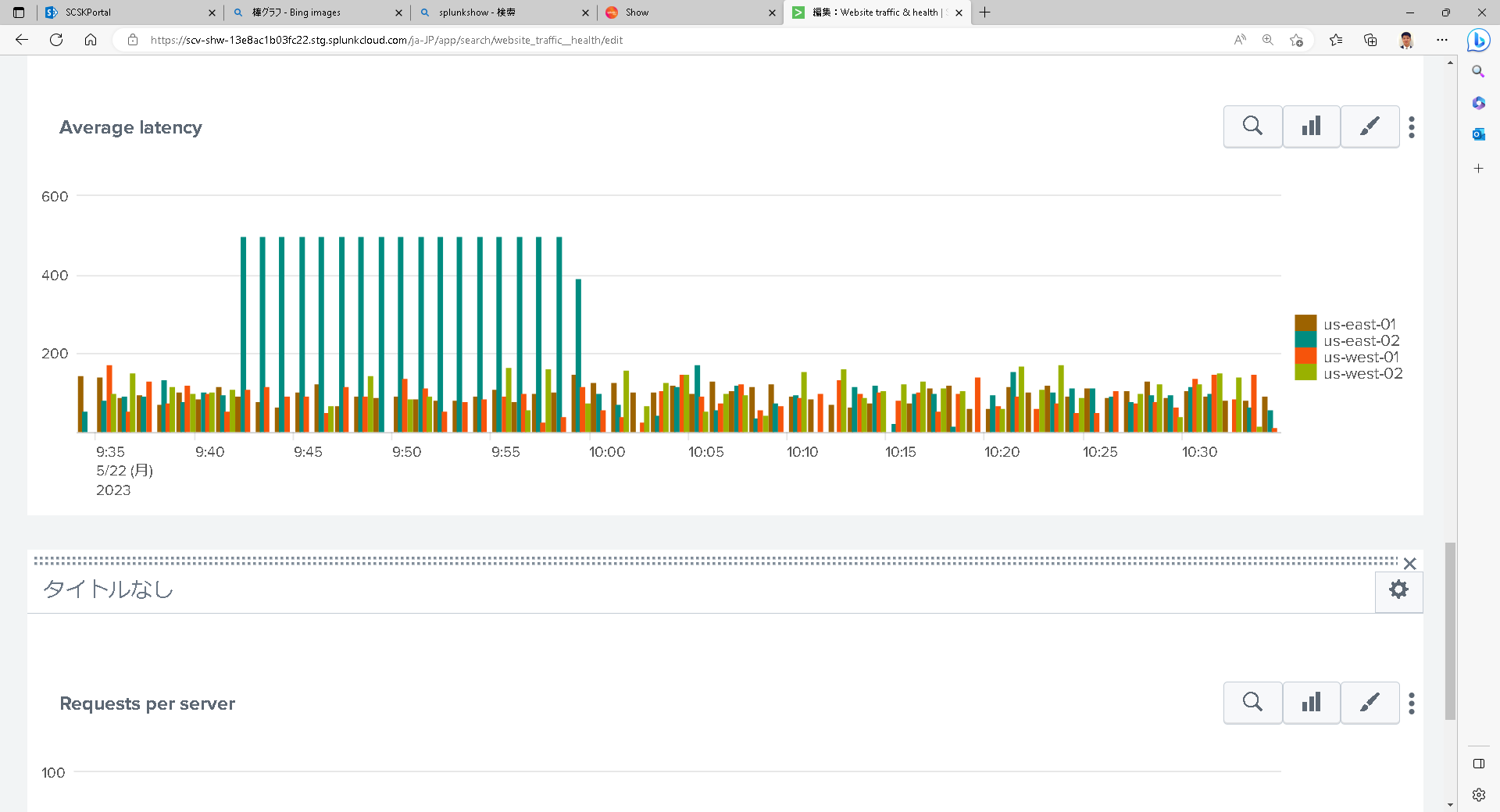
Task: Open search editor for Average latency panel
Action: (1252, 126)
